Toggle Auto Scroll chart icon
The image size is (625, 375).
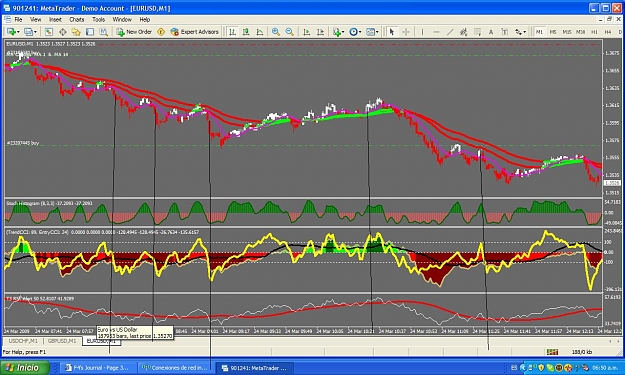click(307, 32)
